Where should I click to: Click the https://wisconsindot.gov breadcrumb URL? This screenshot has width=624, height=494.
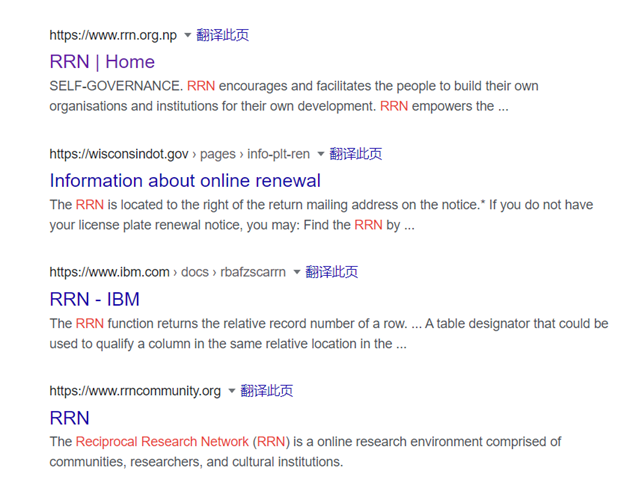tap(179, 154)
